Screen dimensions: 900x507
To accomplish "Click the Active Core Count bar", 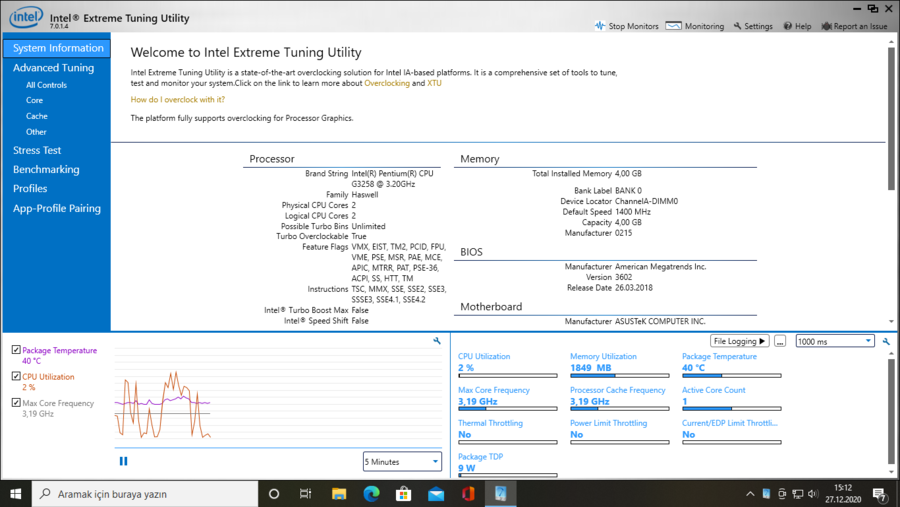I will tap(731, 409).
